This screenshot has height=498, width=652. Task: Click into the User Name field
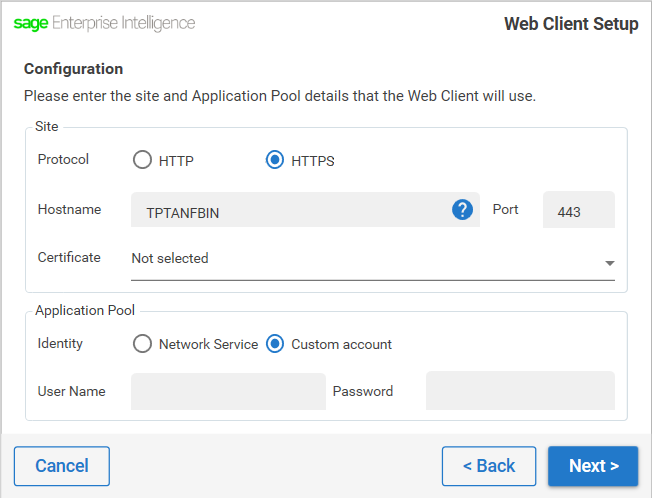point(228,391)
